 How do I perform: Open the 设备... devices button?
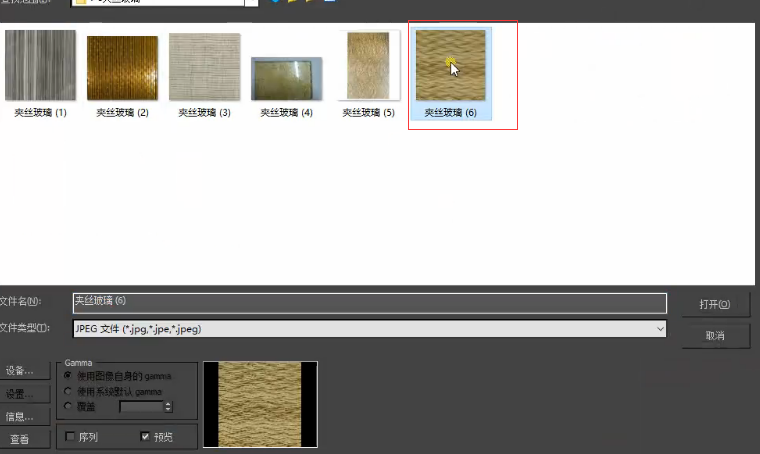click(20, 370)
